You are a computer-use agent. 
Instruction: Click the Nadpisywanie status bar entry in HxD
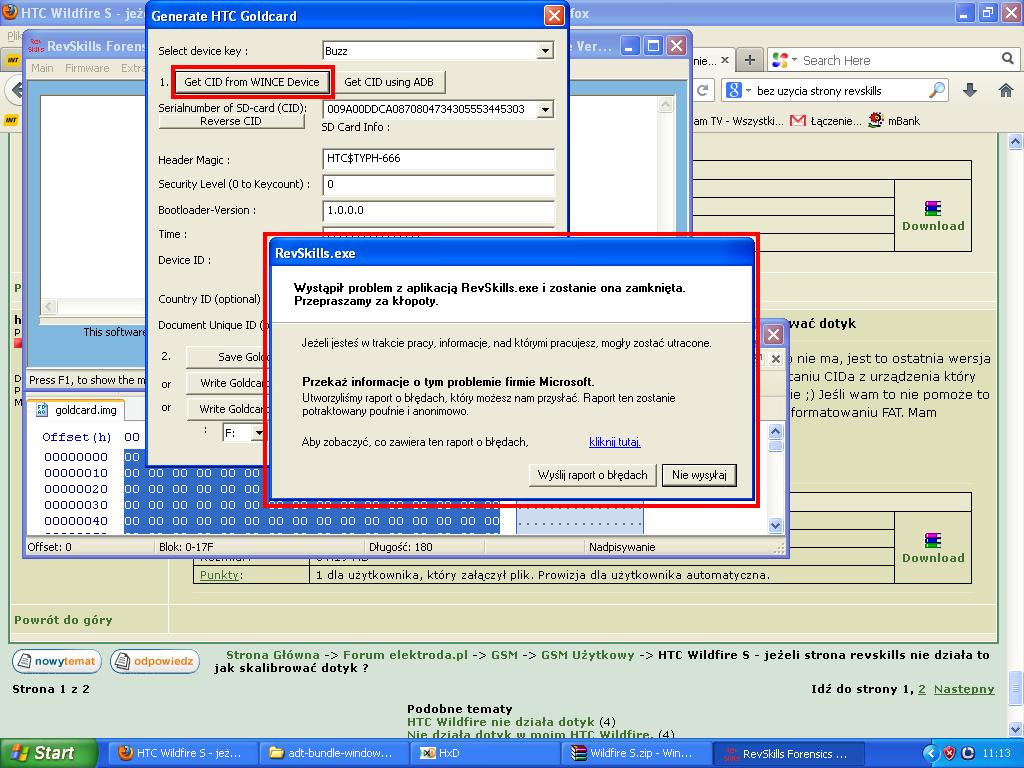coord(622,547)
